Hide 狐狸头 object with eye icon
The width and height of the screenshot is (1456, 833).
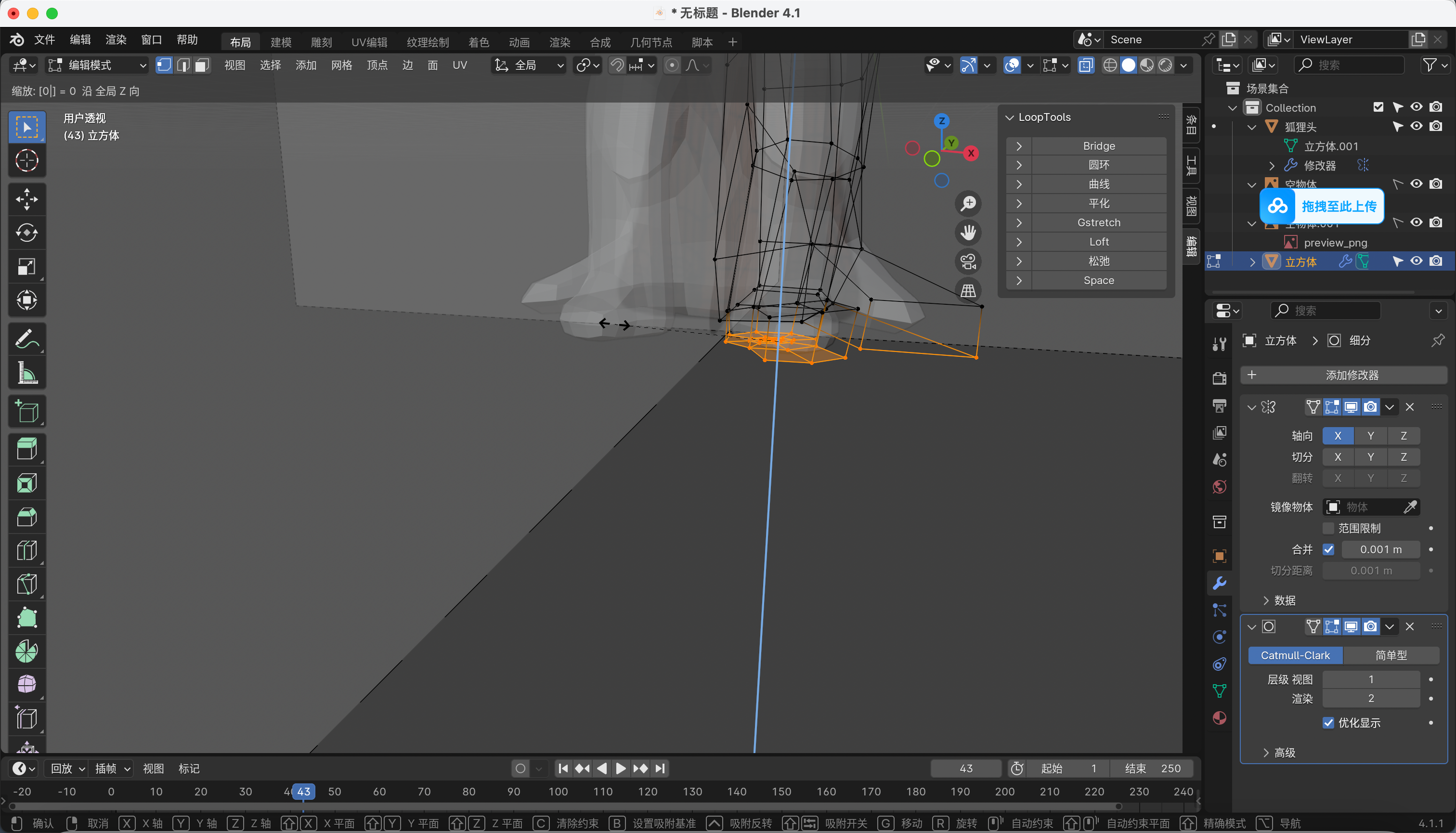point(1416,127)
